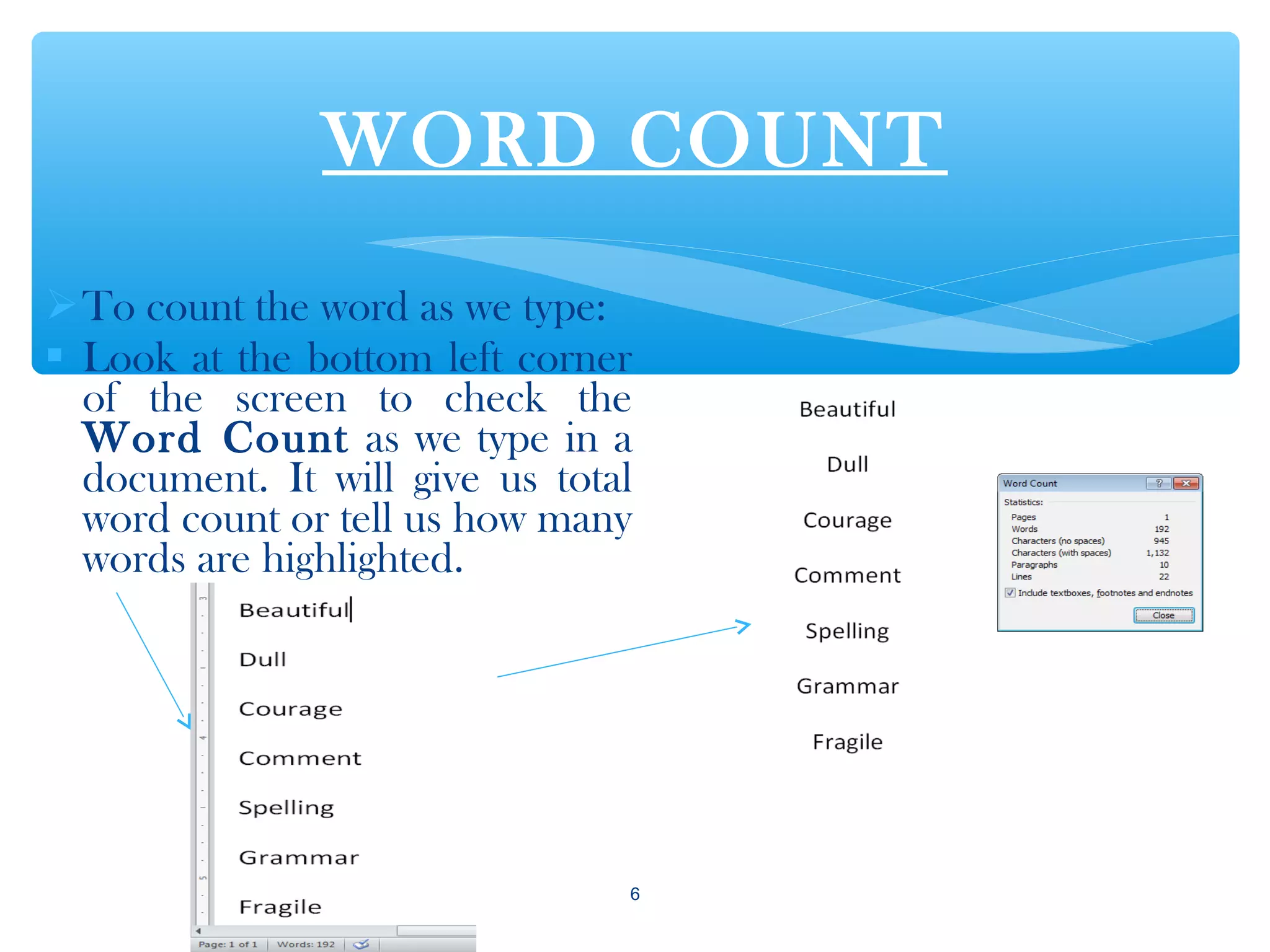Viewport: 1270px width, 952px height.
Task: Click the Close button in Word Count dialog
Action: point(1163,615)
